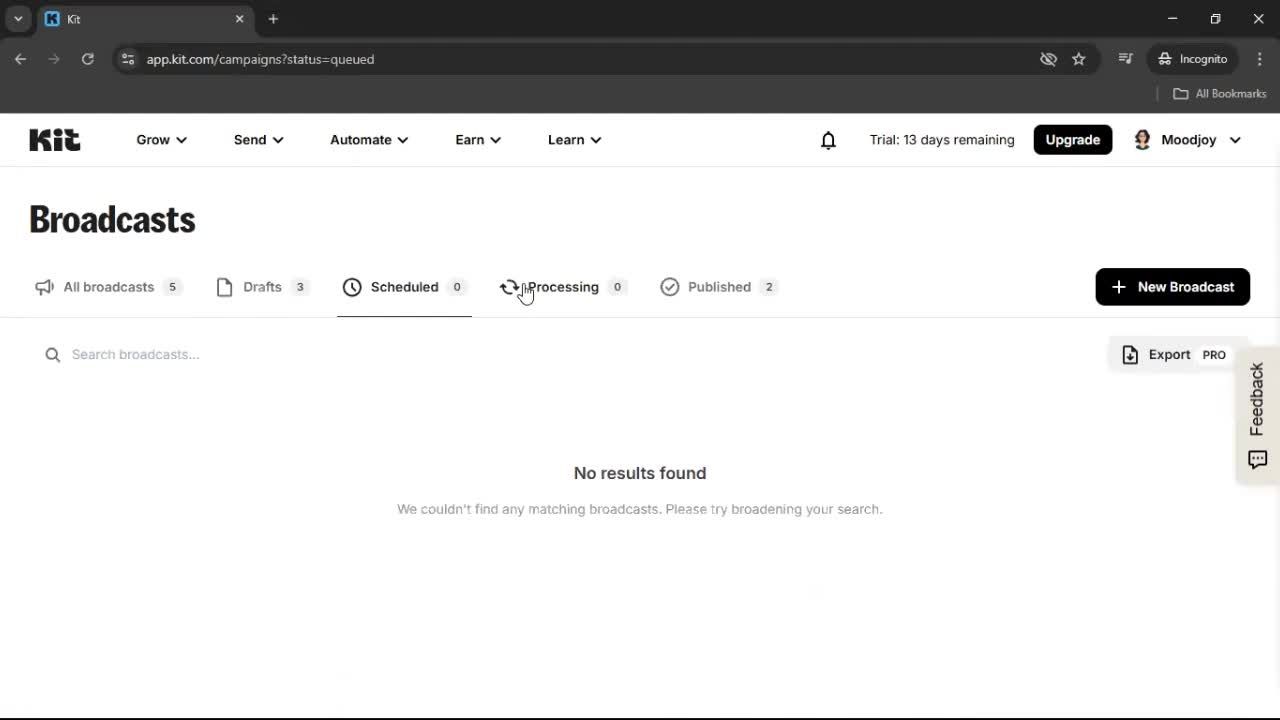
Task: Open the Moodjoy account dropdown
Action: coord(1188,140)
